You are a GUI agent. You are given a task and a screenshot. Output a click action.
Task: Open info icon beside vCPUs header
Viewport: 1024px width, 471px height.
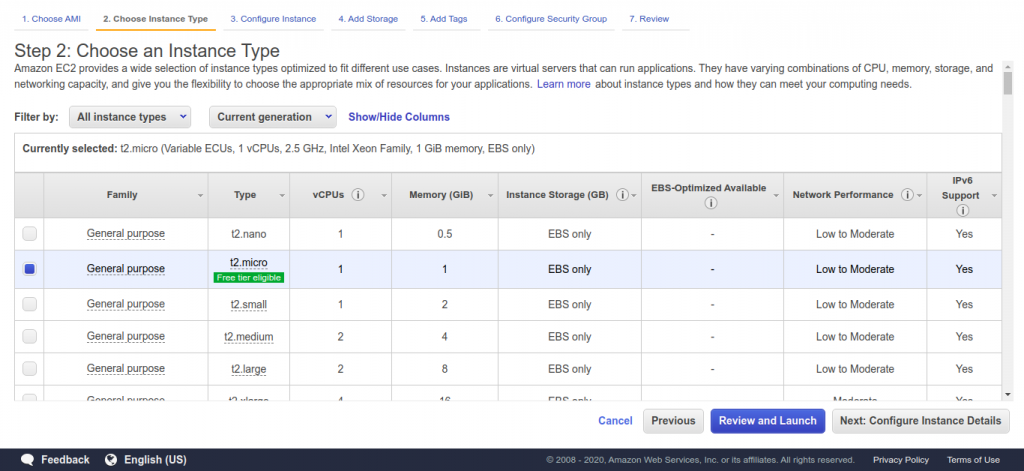pos(358,195)
